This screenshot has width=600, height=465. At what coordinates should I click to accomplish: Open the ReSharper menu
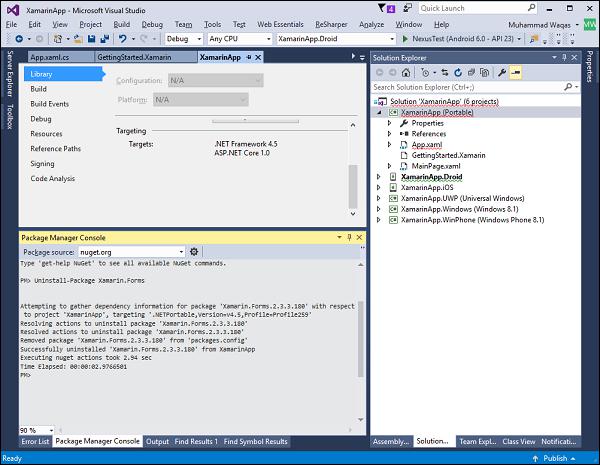pyautogui.click(x=331, y=24)
